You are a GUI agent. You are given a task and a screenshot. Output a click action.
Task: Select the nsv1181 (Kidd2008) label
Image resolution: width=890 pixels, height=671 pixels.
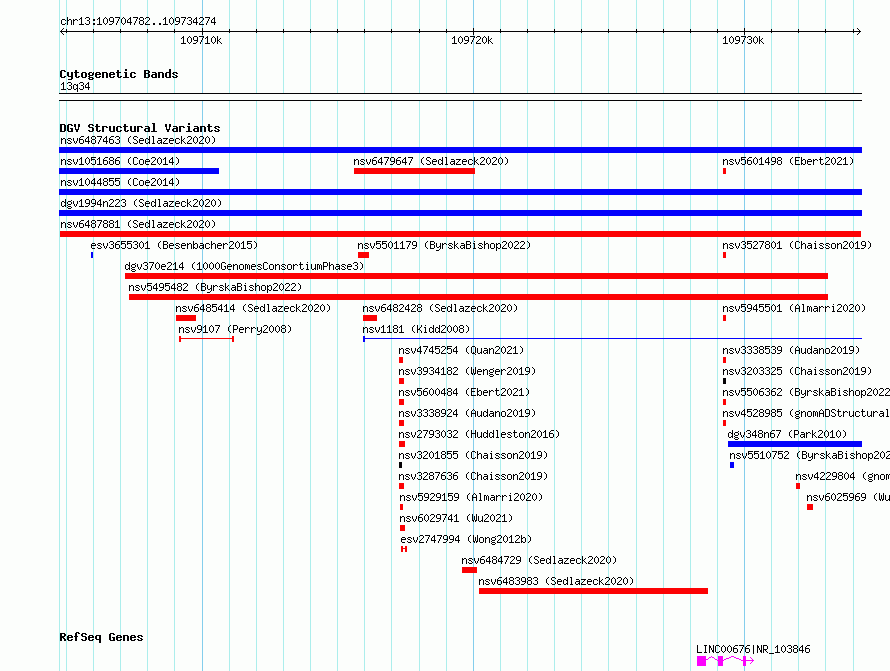416,329
